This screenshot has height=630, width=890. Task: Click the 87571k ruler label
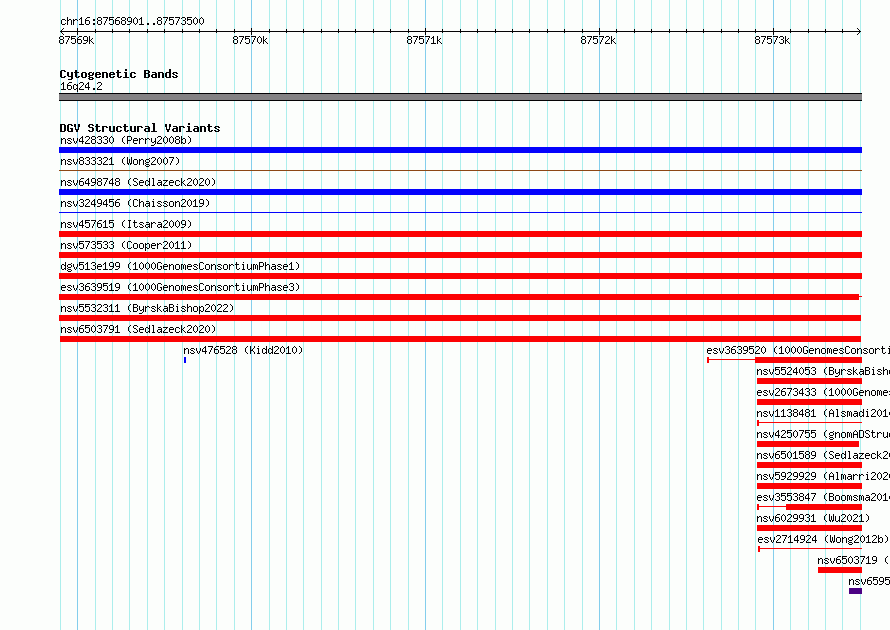pyautogui.click(x=424, y=40)
